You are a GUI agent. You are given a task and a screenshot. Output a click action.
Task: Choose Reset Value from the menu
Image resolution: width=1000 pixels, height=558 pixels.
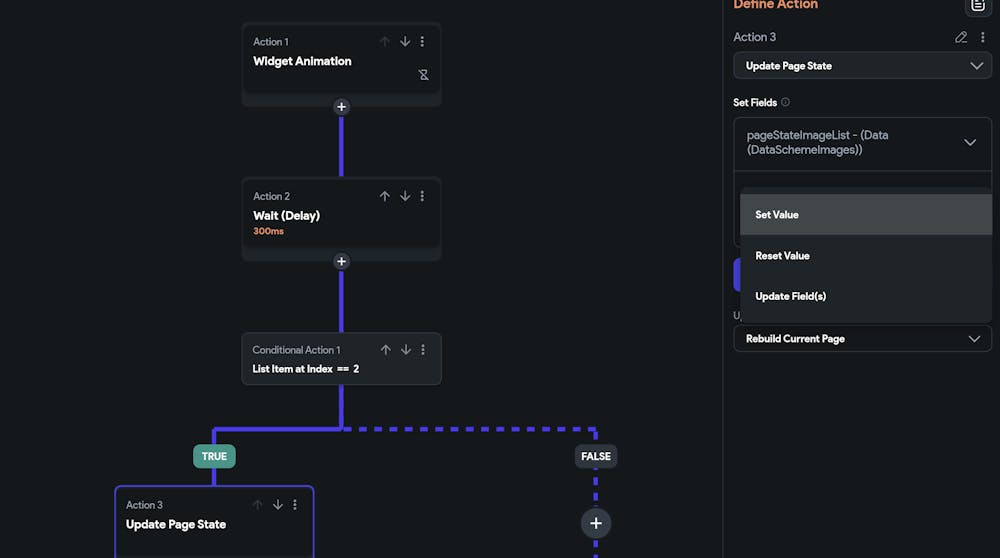click(782, 256)
